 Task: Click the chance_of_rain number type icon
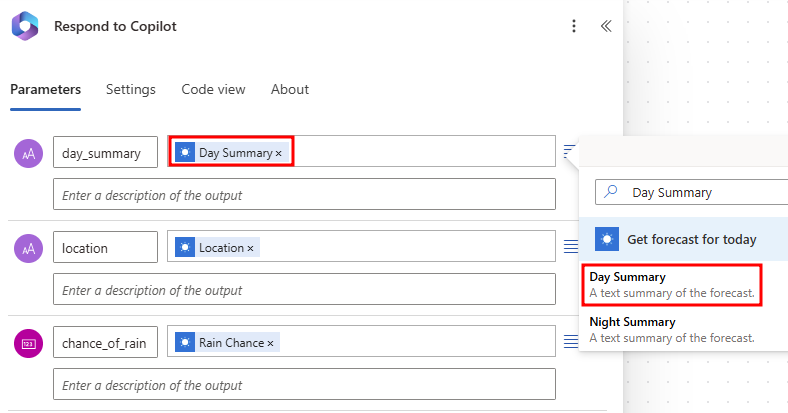click(x=28, y=343)
